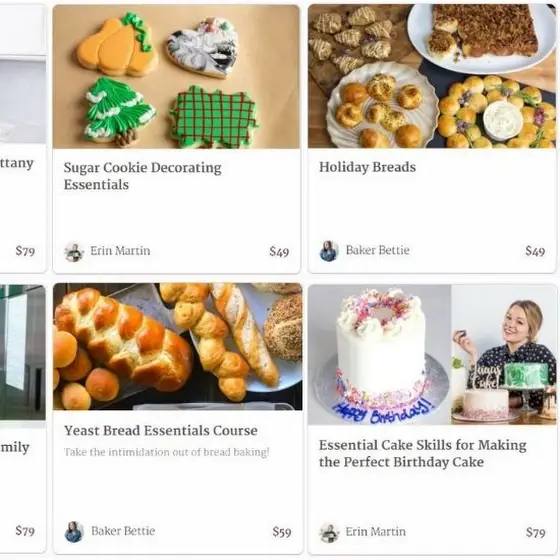Click the $59 price on Yeast Bread card
560x560 pixels.
[282, 532]
